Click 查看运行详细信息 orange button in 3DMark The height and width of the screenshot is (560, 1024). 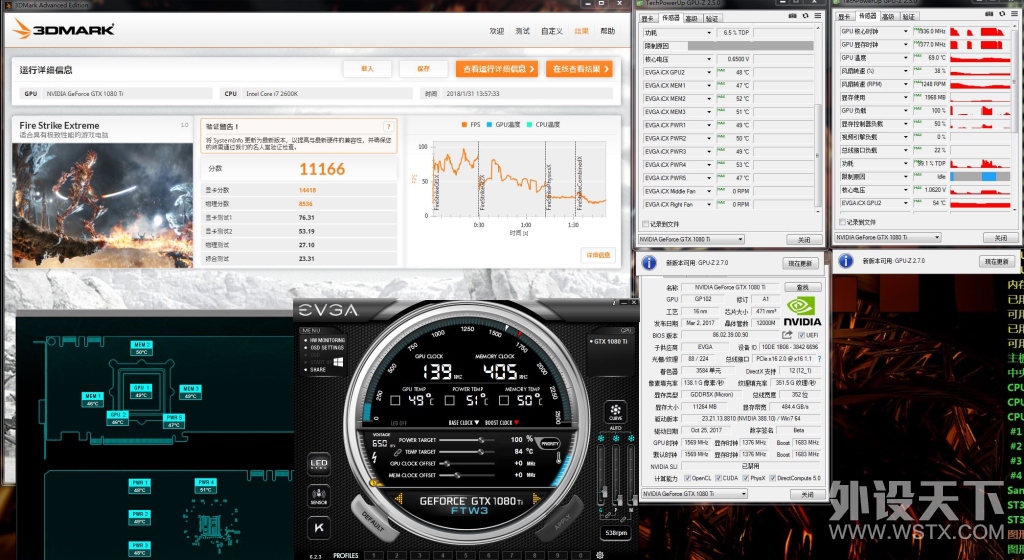496,69
